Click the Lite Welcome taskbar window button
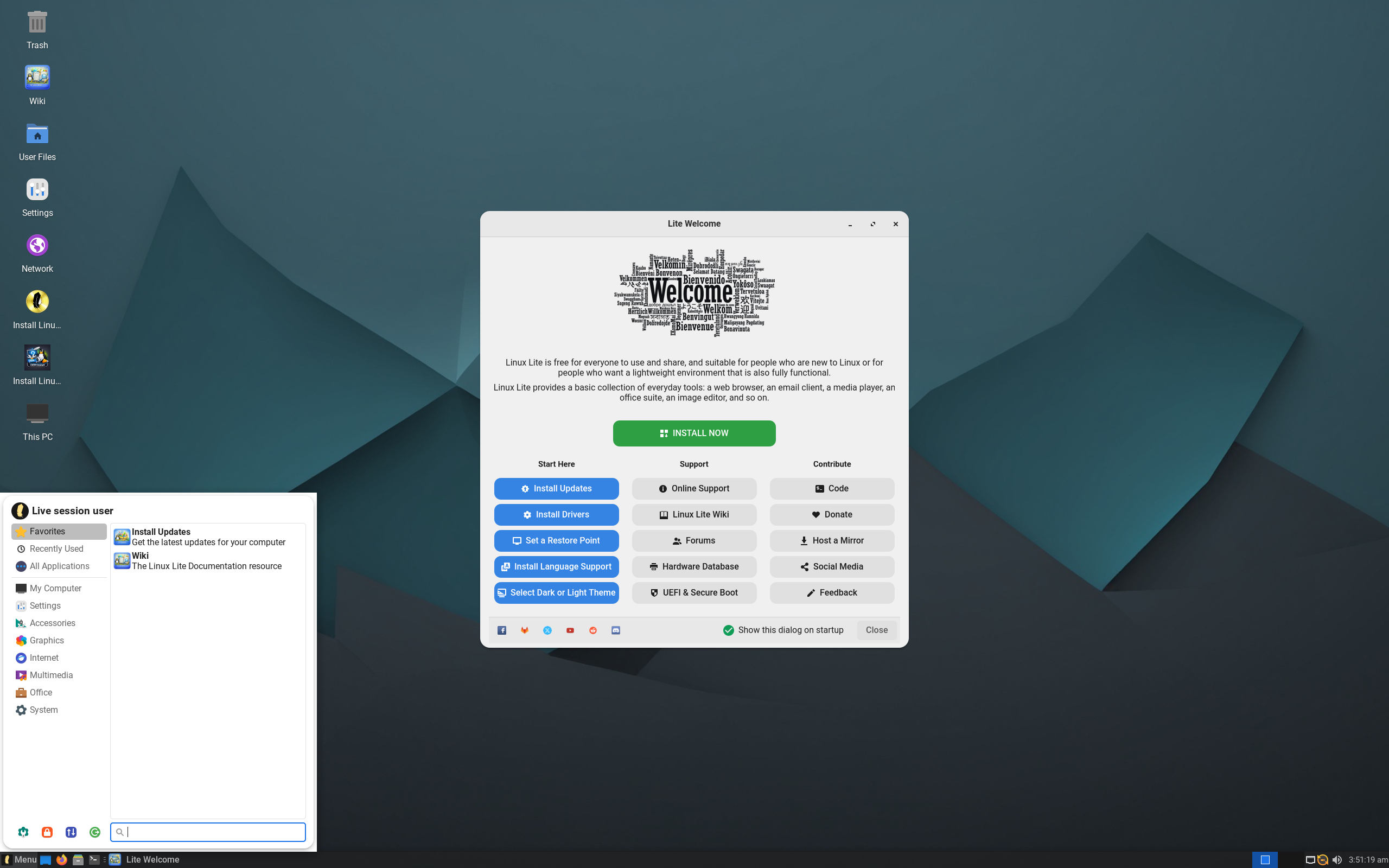Screen dimensions: 1389x868 (x=145, y=859)
